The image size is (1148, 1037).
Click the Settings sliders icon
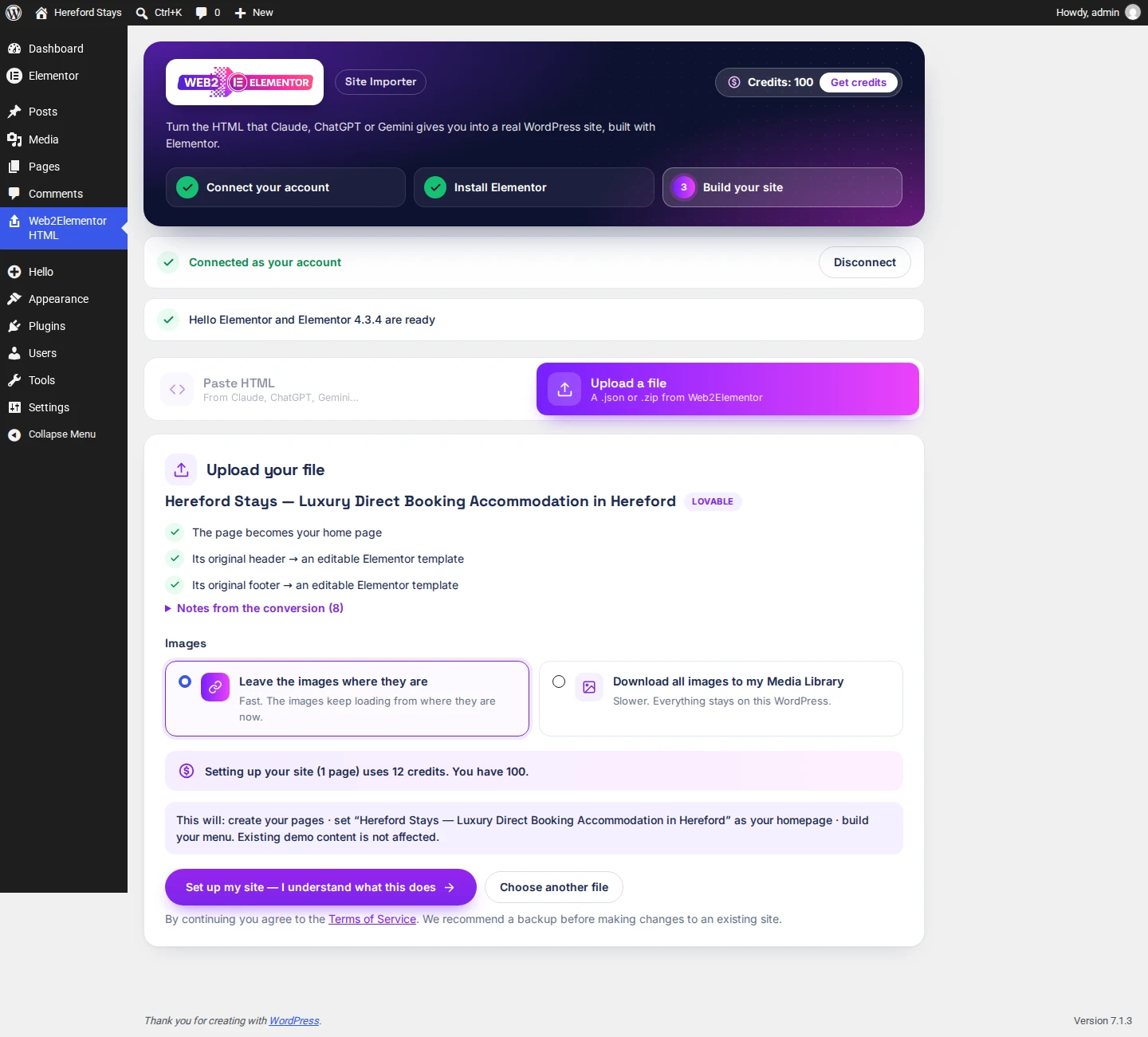[14, 407]
